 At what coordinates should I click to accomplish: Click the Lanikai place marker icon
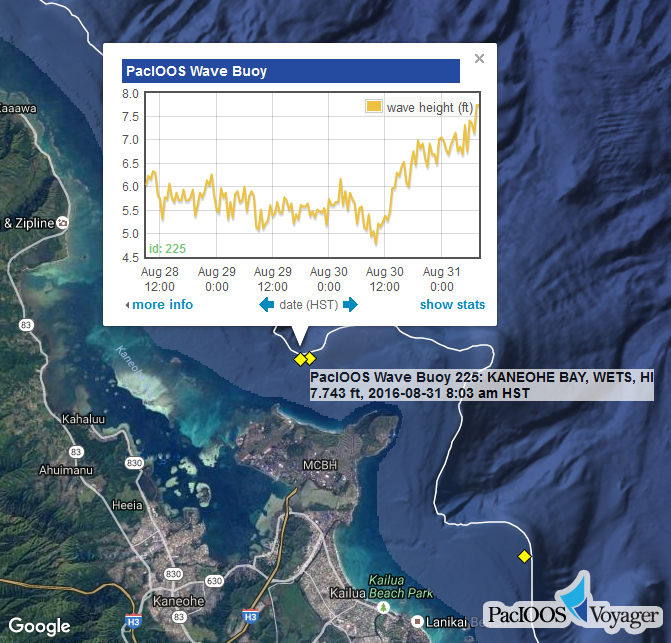(417, 622)
